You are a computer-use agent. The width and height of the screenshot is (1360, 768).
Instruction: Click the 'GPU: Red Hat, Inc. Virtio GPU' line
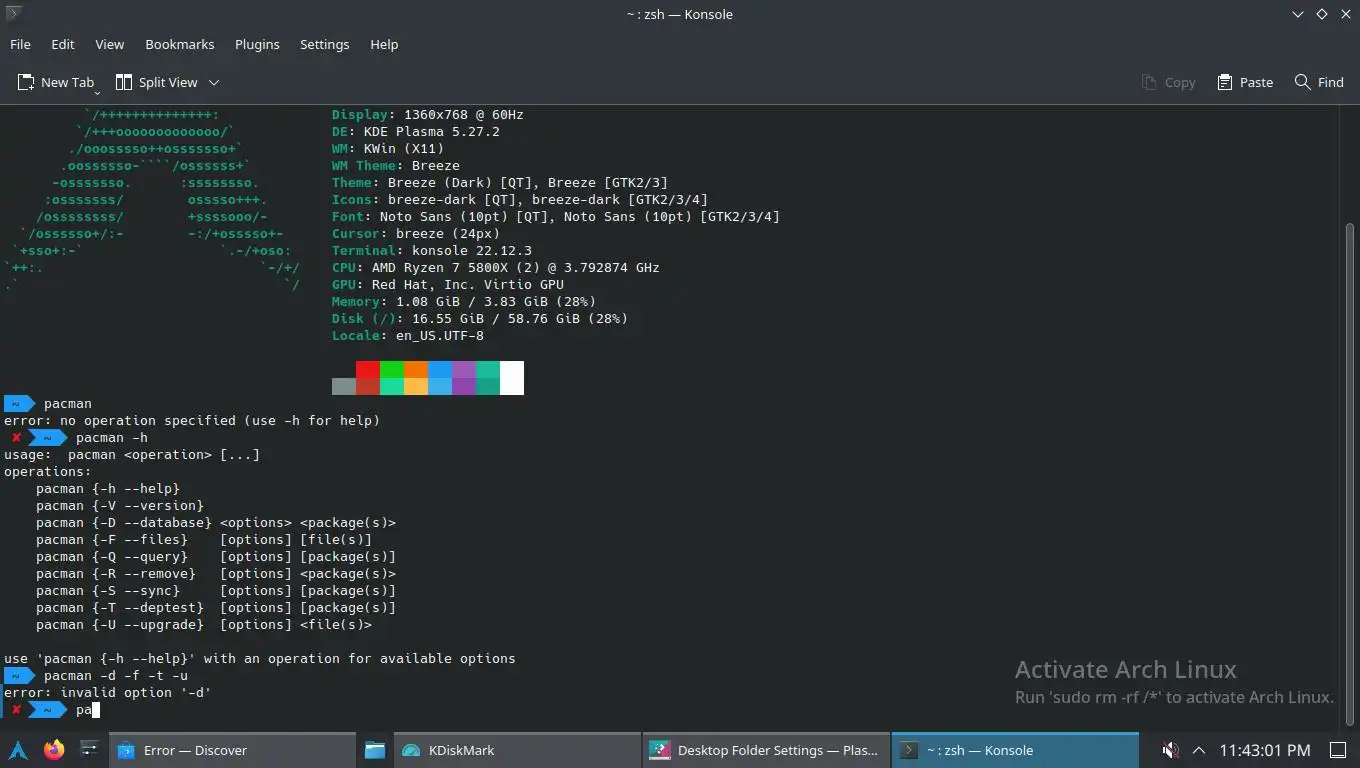pyautogui.click(x=448, y=284)
